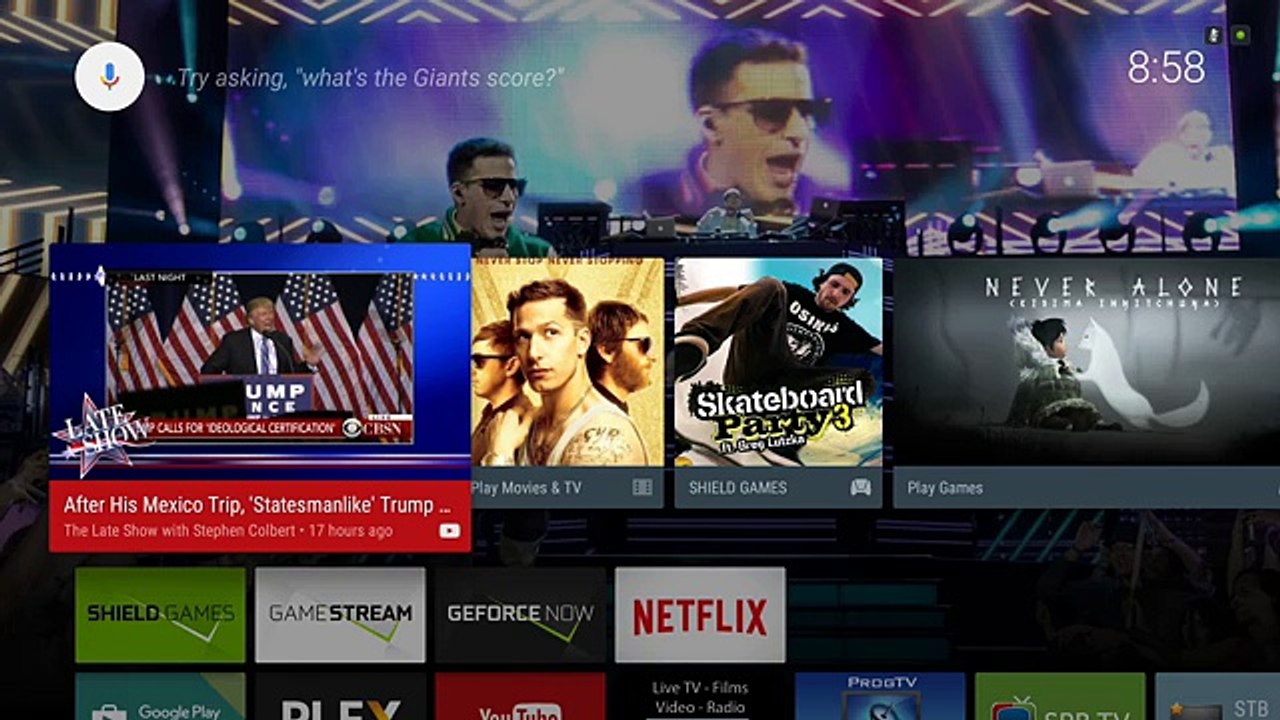Click the Play Movies & TV film icon
Viewport: 1280px width, 720px height.
tap(642, 488)
